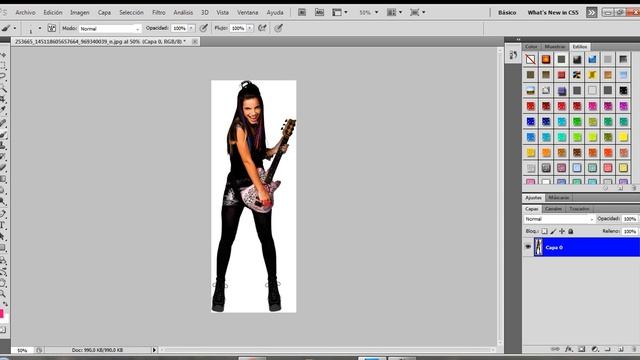The height and width of the screenshot is (360, 640).
Task: Create a new adjustment layer
Action: (x=595, y=349)
